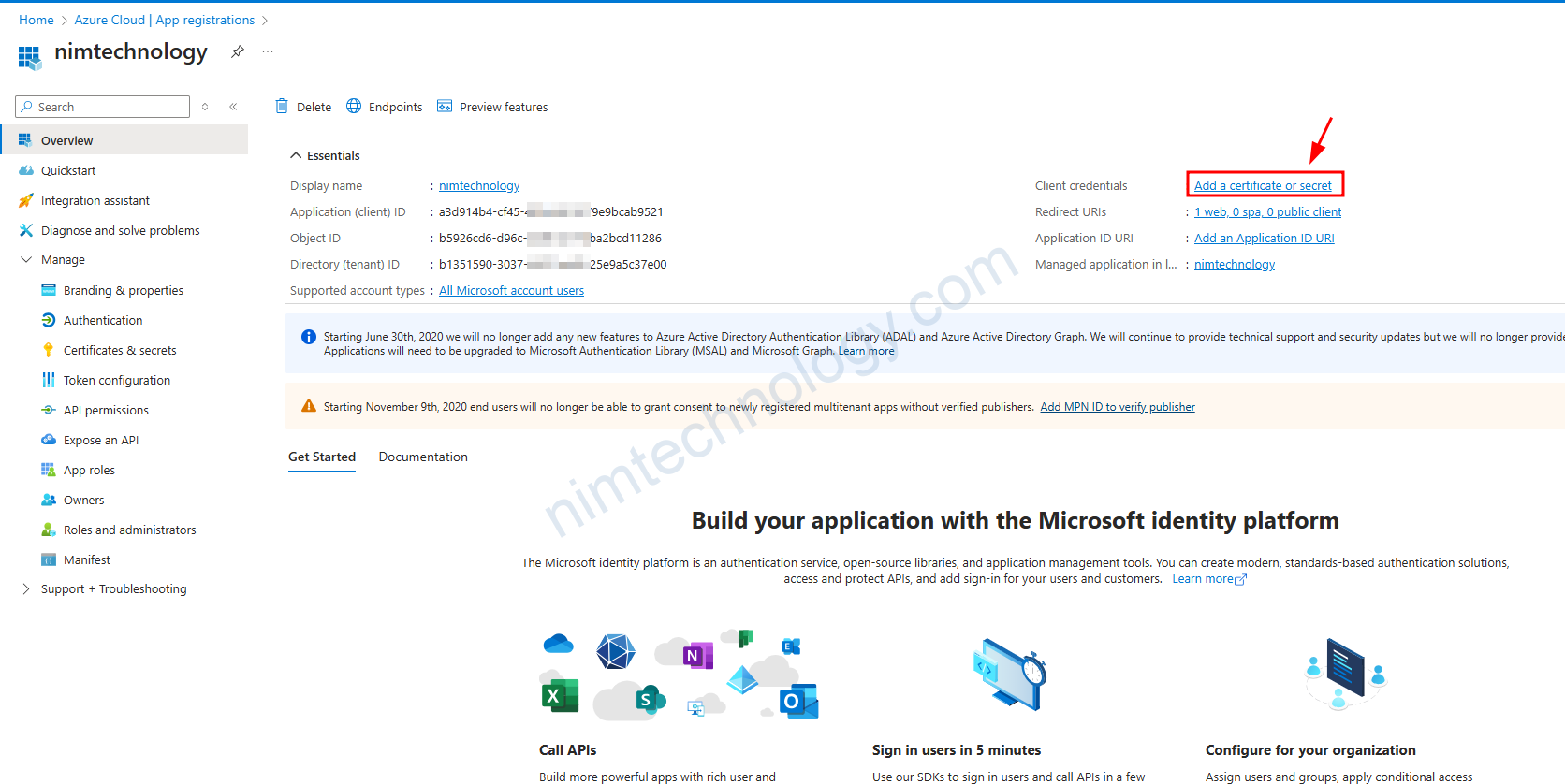Open the nimtechnology display name link
Viewport: 1565px width, 784px height.
click(479, 185)
